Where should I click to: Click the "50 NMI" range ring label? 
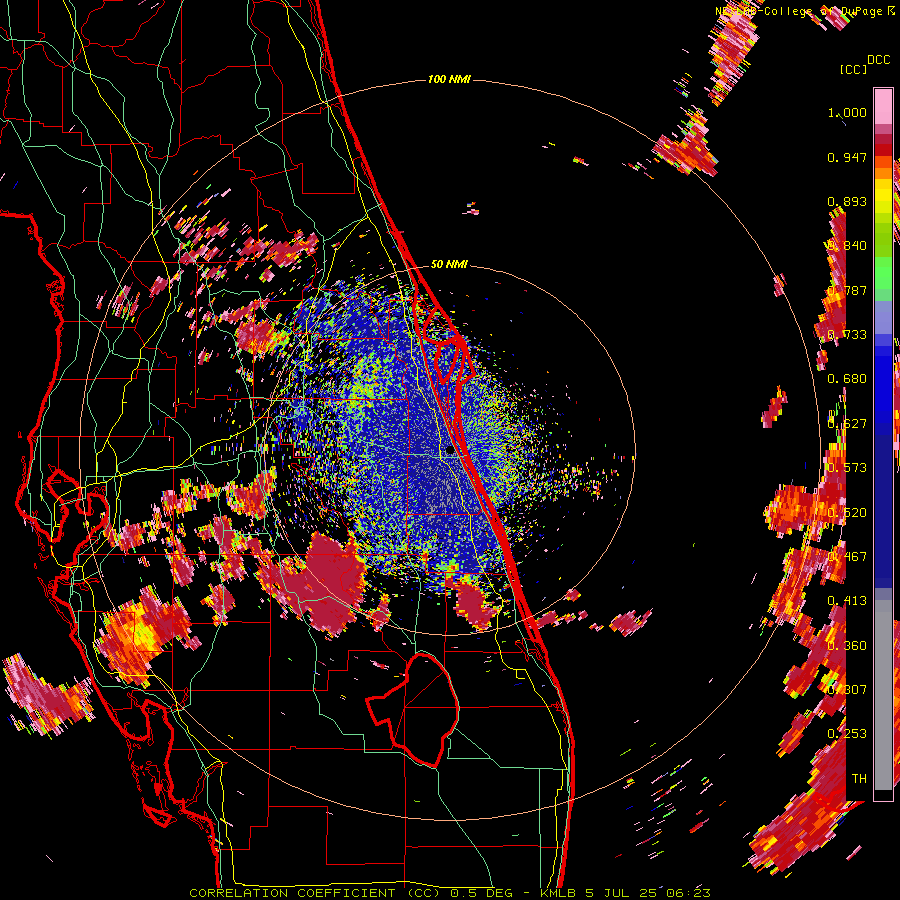point(449,265)
